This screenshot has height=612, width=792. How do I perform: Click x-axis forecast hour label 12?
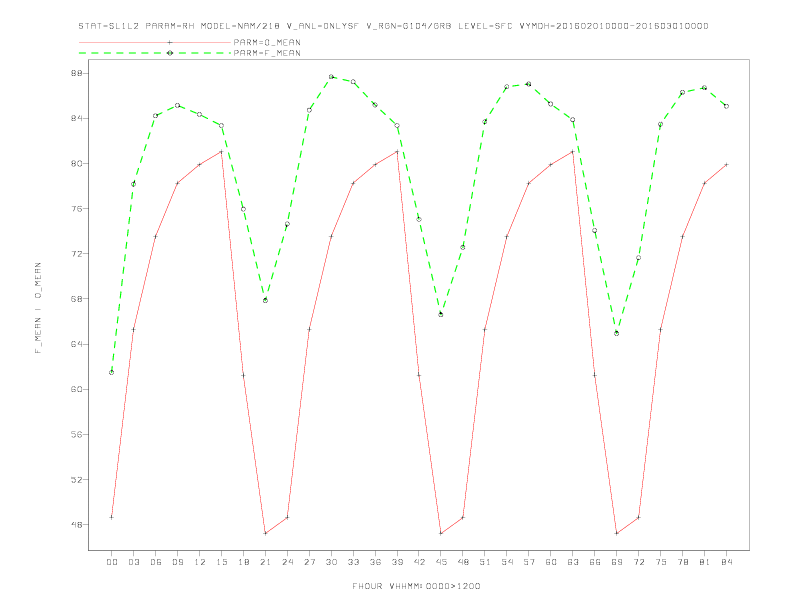(200, 562)
